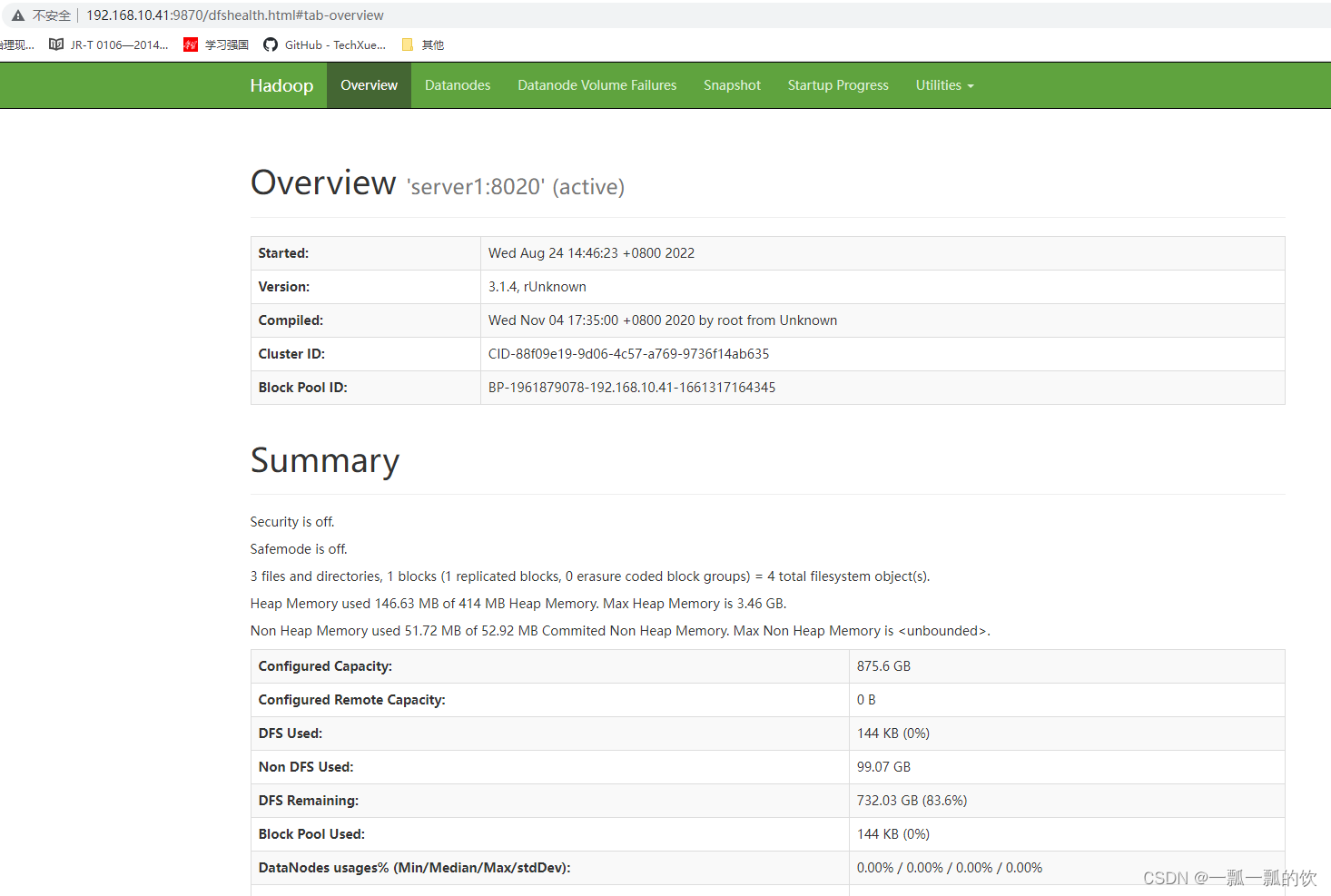Image resolution: width=1331 pixels, height=896 pixels.
Task: Select Block Pool Used value 144 KB
Action: point(893,834)
